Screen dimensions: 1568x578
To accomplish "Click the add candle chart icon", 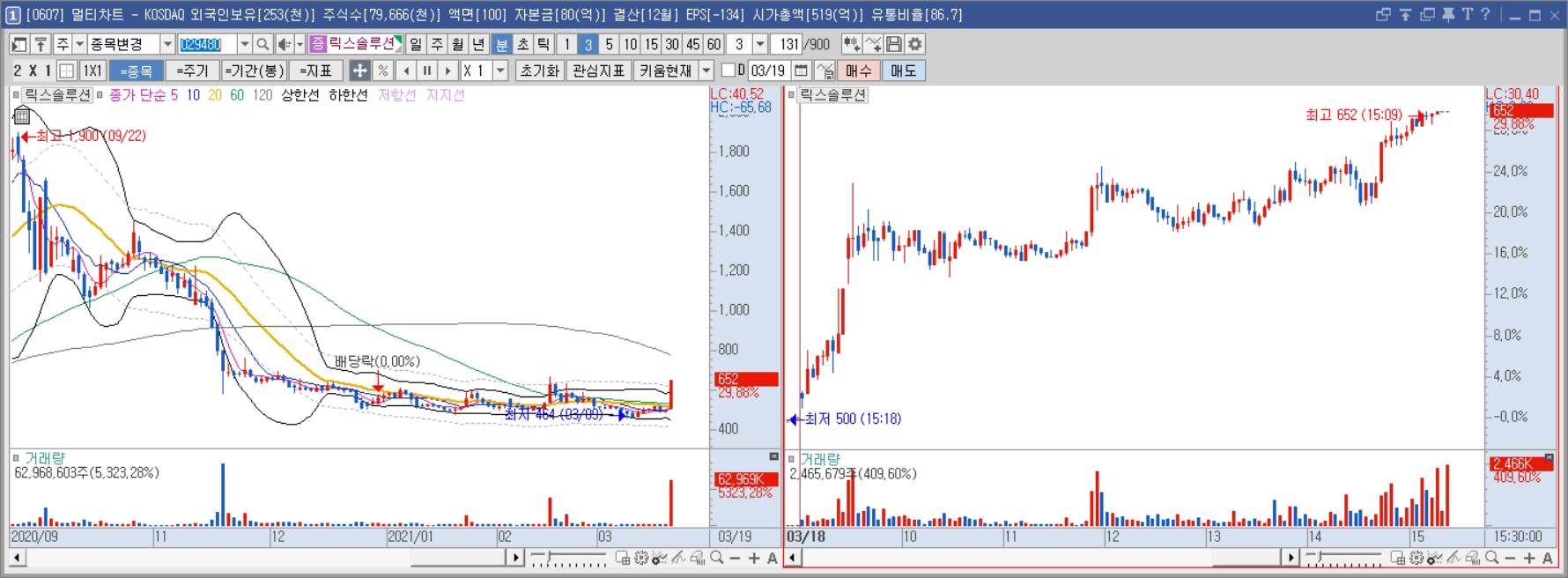I will [x=852, y=44].
